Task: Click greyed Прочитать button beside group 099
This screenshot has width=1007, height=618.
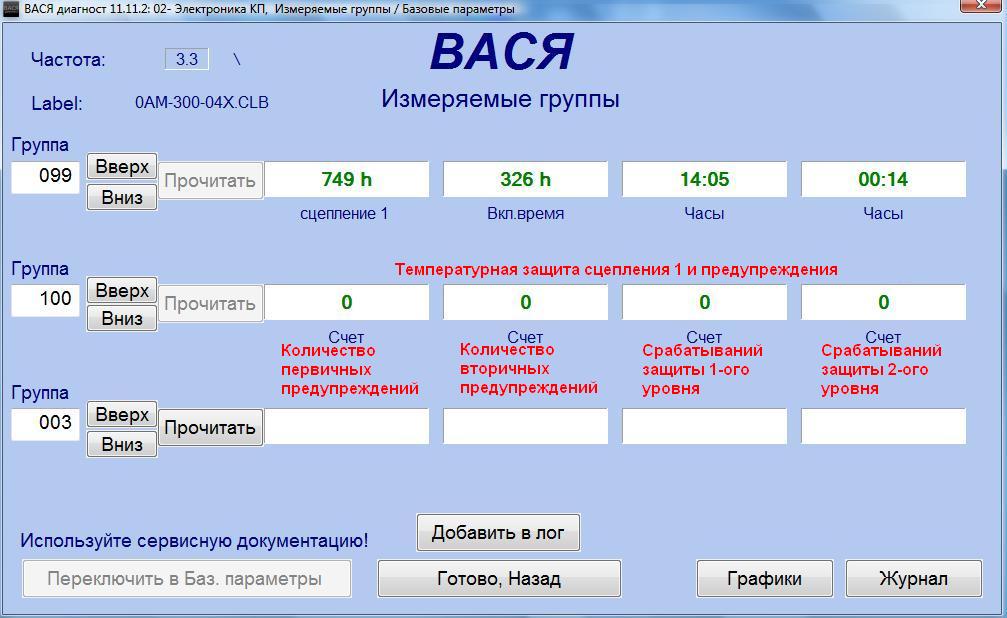Action: click(210, 181)
